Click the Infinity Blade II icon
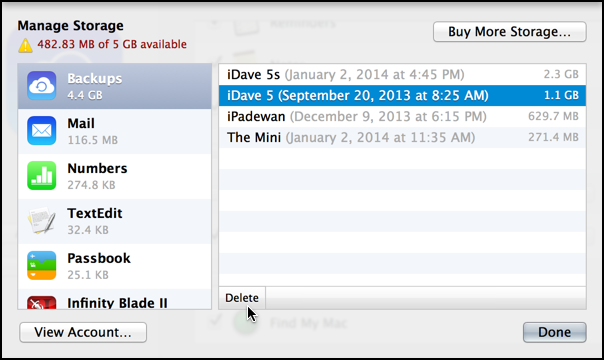The width and height of the screenshot is (604, 360). click(x=42, y=303)
